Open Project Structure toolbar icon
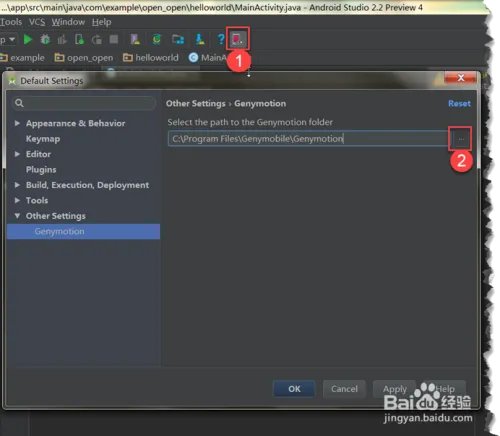 (x=178, y=40)
